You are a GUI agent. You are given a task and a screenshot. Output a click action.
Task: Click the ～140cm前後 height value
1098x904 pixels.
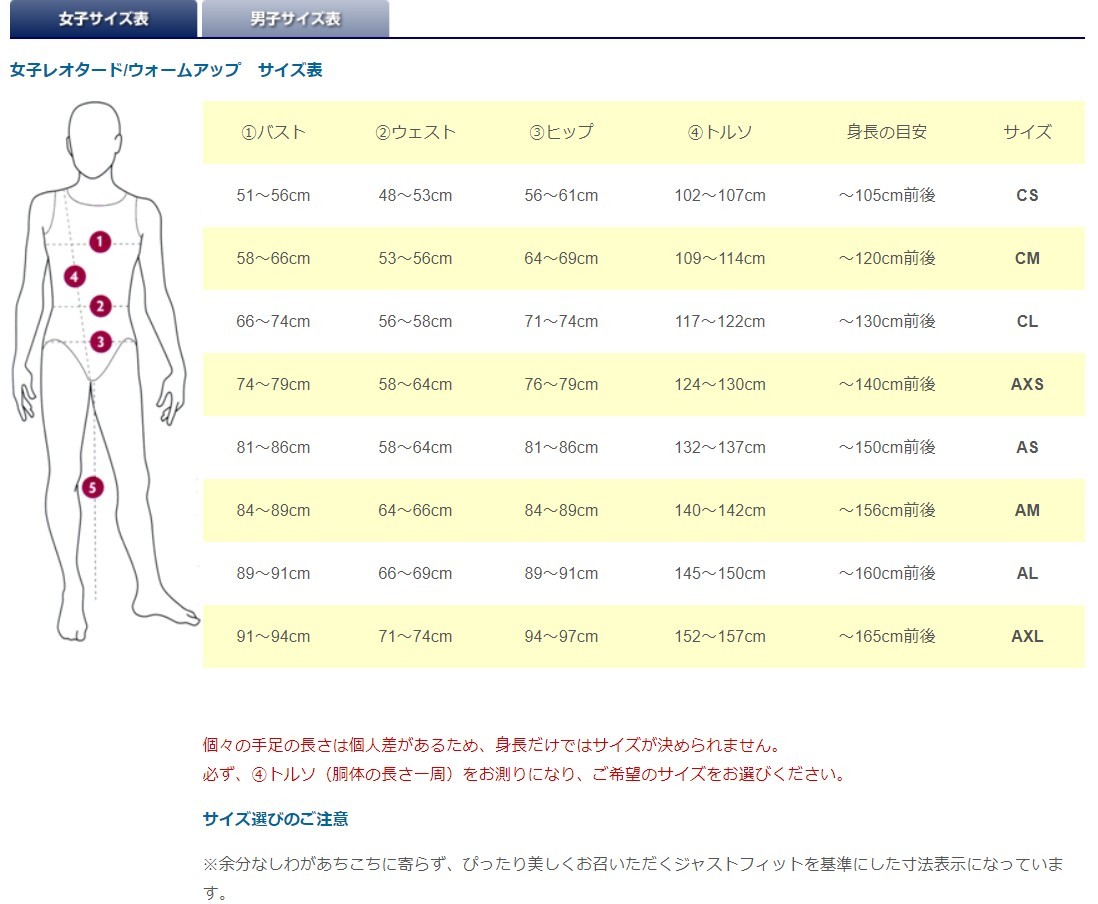887,384
